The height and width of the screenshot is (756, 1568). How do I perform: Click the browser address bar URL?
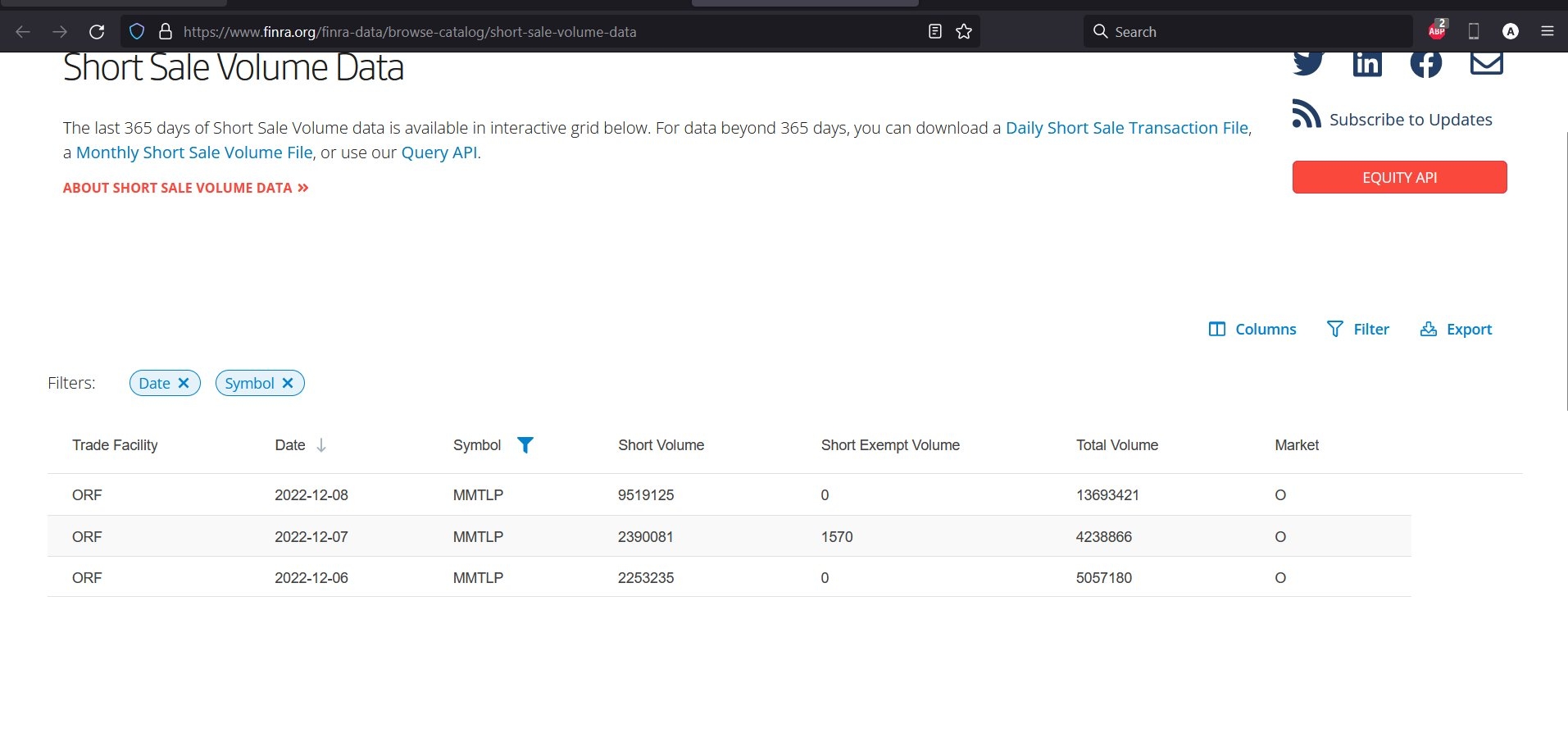[x=410, y=32]
